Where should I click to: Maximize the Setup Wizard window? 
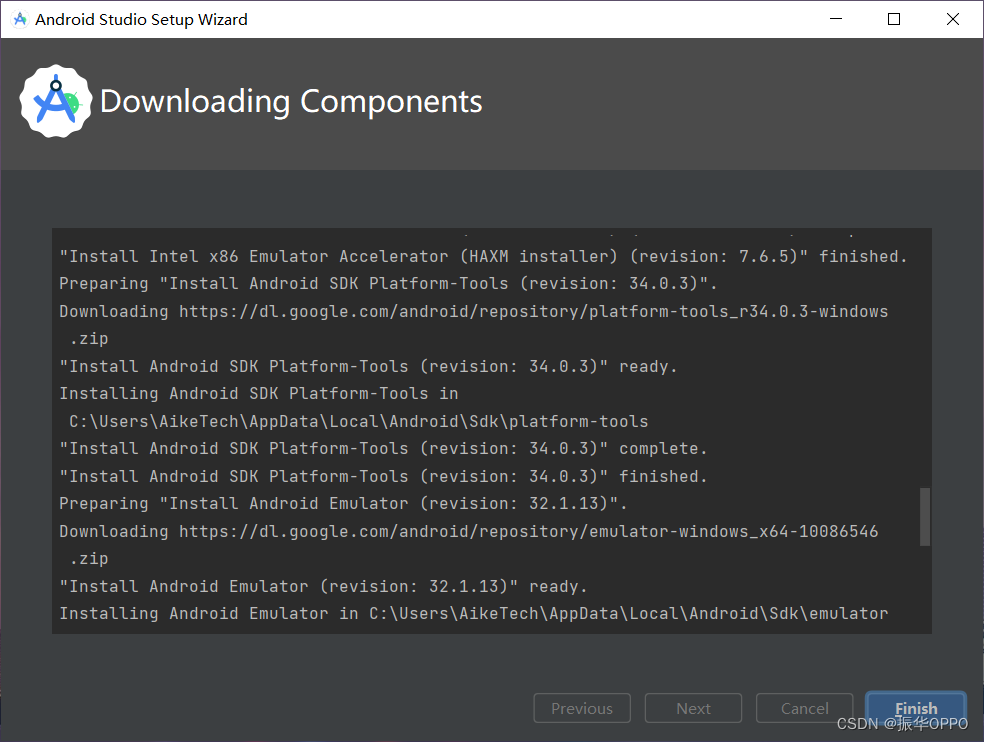point(894,19)
